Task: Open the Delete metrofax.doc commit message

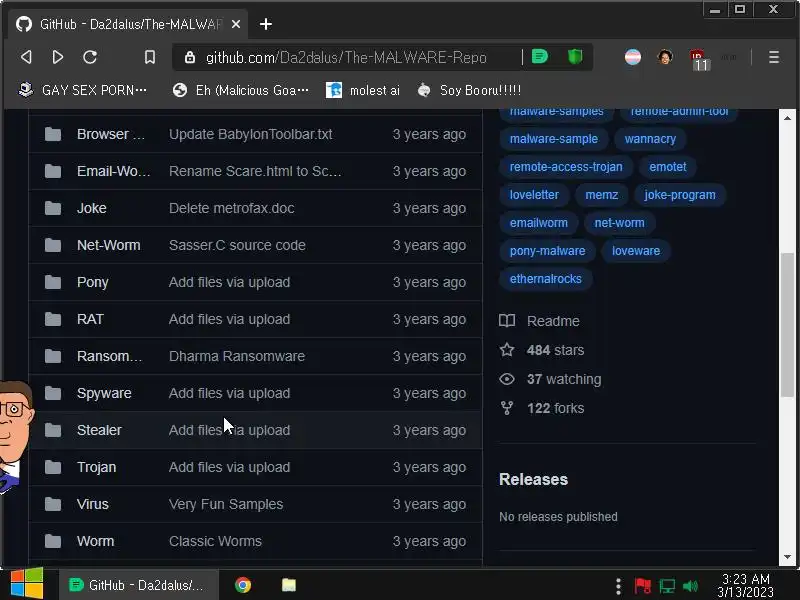Action: click(232, 208)
